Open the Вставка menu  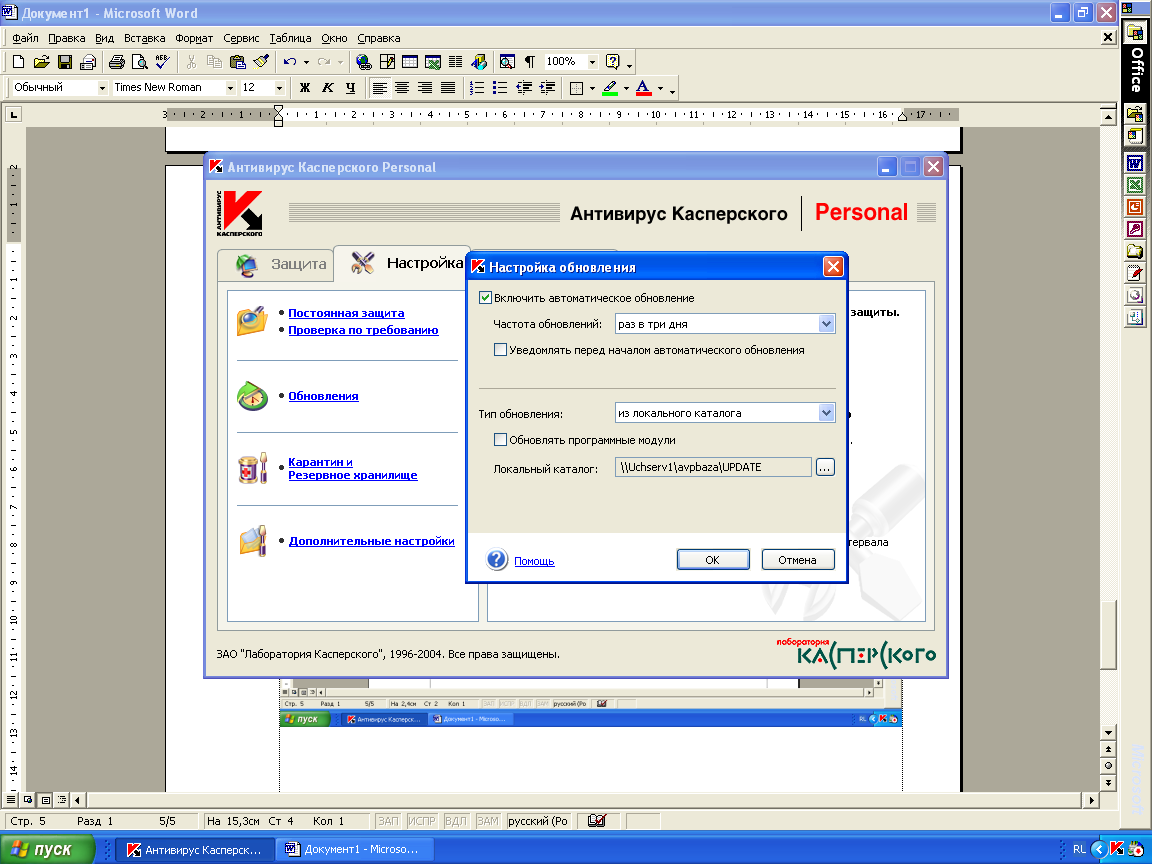click(145, 38)
